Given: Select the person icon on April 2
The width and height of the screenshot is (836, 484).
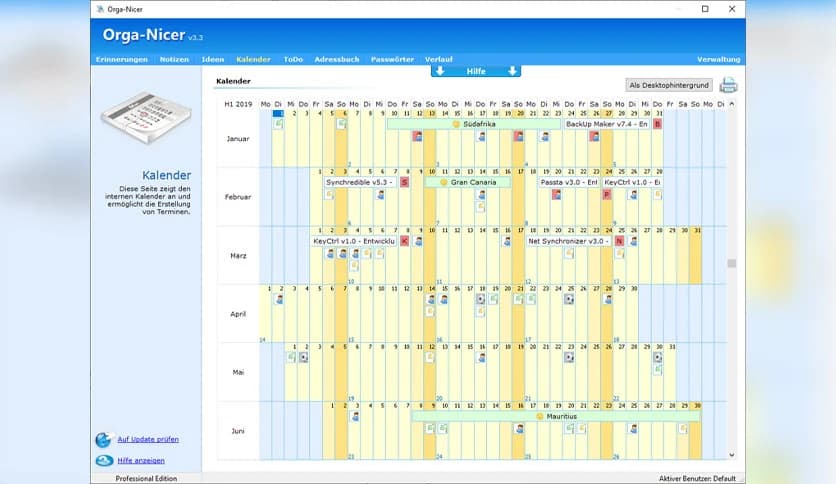Looking at the screenshot, I should [279, 300].
